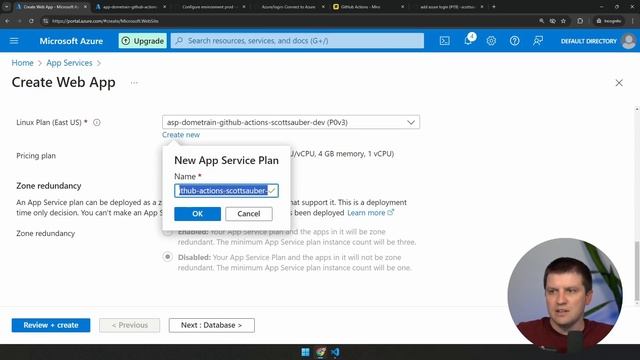Viewport: 640px width, 360px height.
Task: Cancel the New App Service Plan dialog
Action: [249, 214]
